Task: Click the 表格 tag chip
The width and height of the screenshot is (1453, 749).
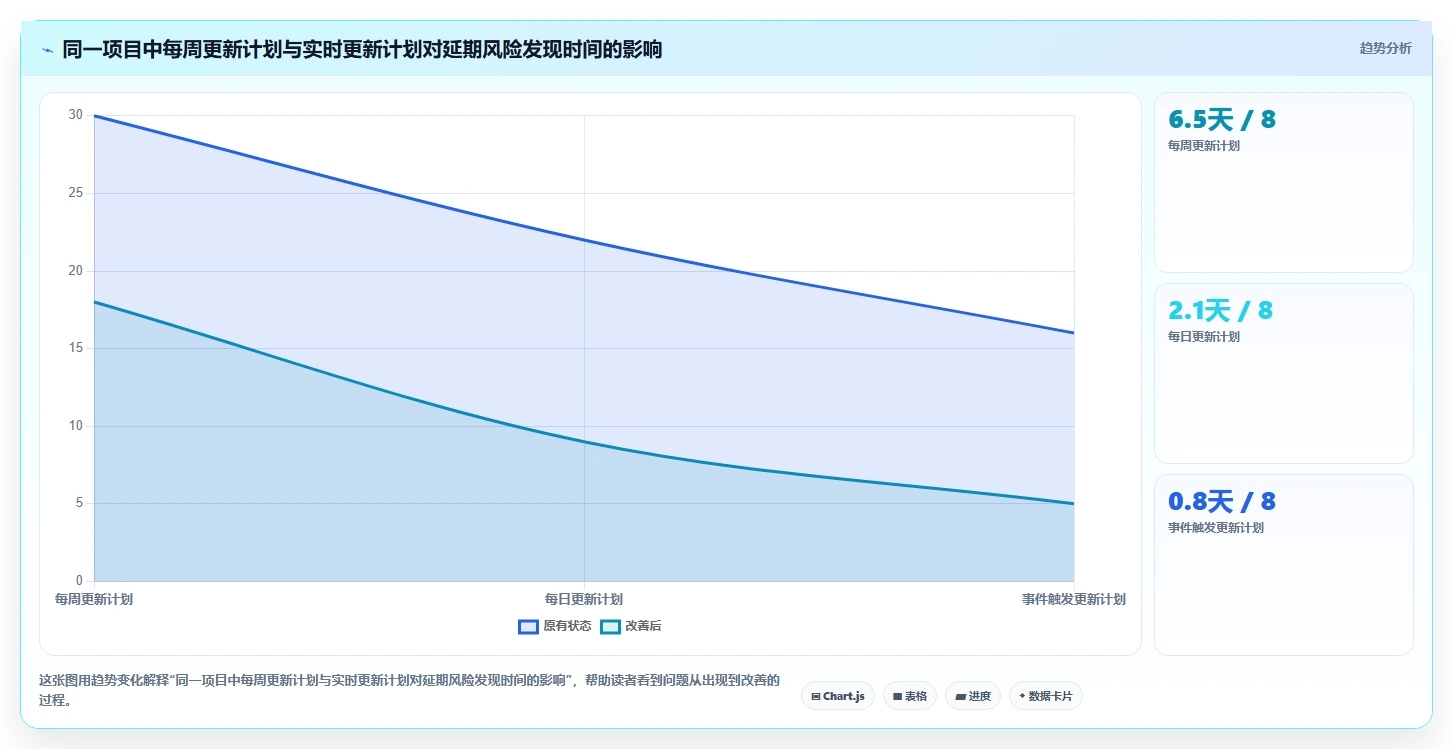Action: point(910,696)
